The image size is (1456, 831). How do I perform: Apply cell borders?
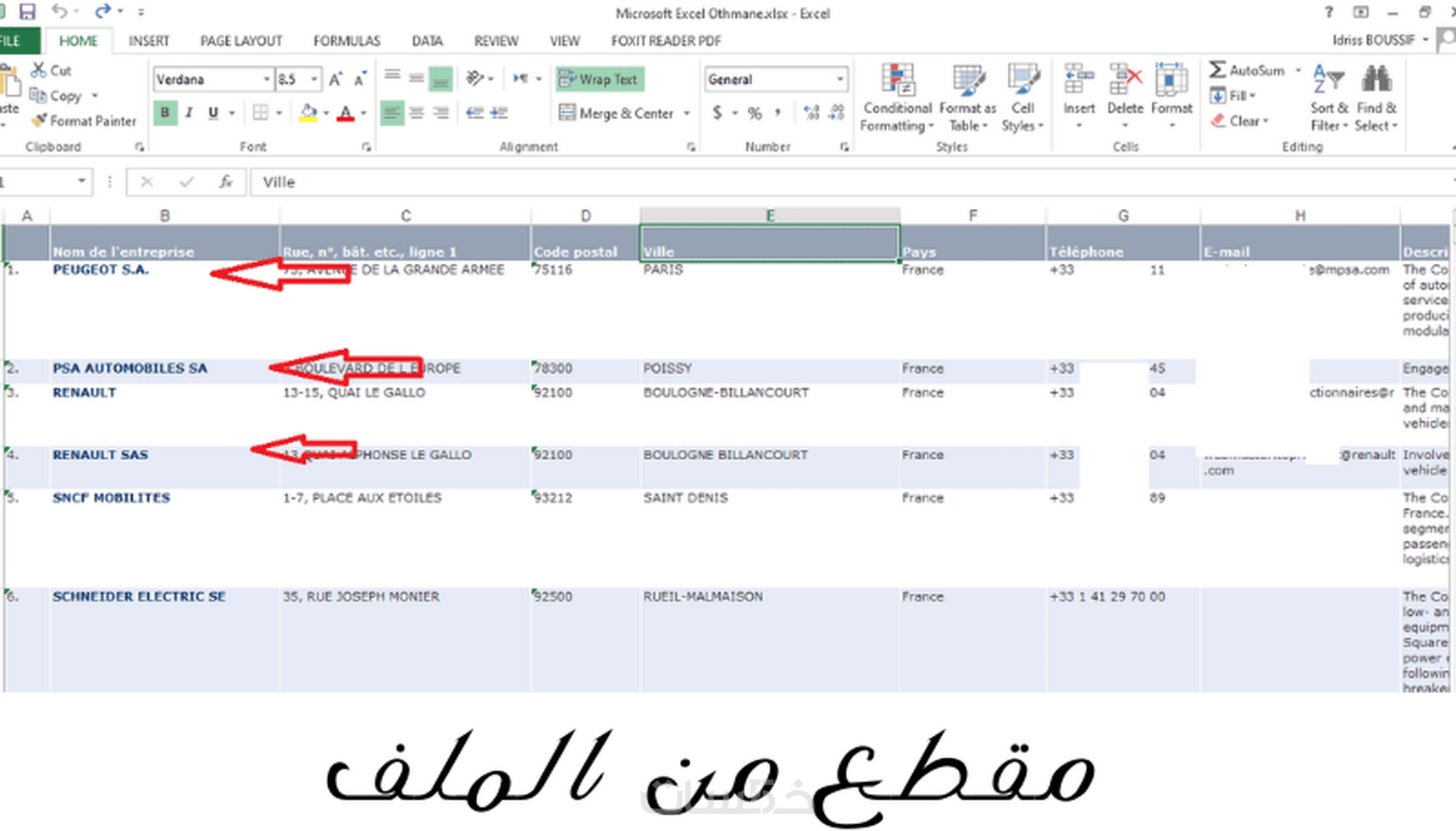point(260,113)
